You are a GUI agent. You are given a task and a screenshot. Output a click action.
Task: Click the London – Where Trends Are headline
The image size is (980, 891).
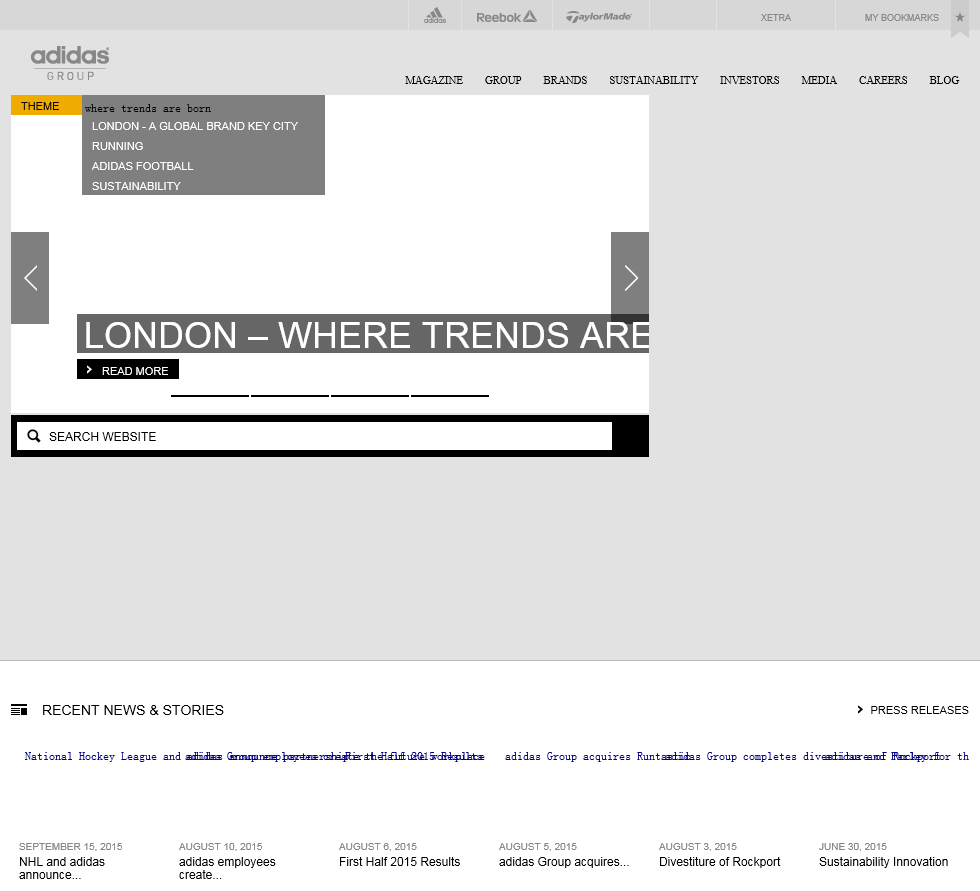[363, 334]
